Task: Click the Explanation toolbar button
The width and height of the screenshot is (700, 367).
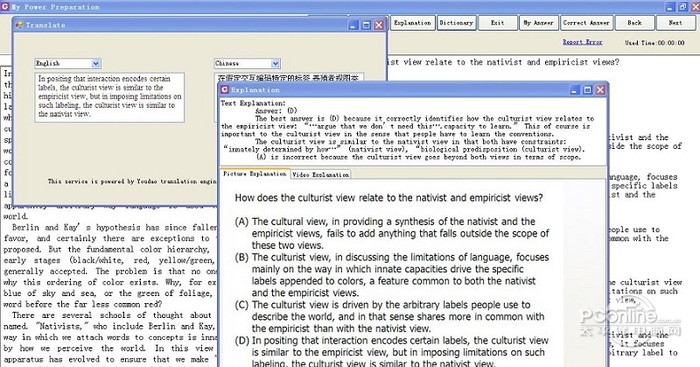Action: click(412, 23)
